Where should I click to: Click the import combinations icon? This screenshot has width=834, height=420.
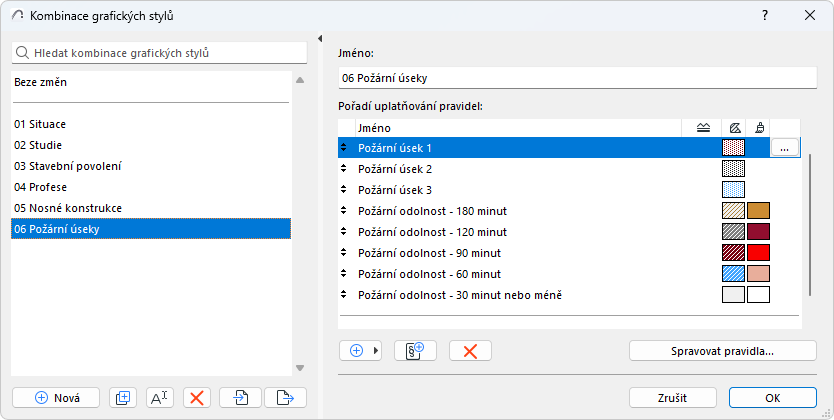241,397
